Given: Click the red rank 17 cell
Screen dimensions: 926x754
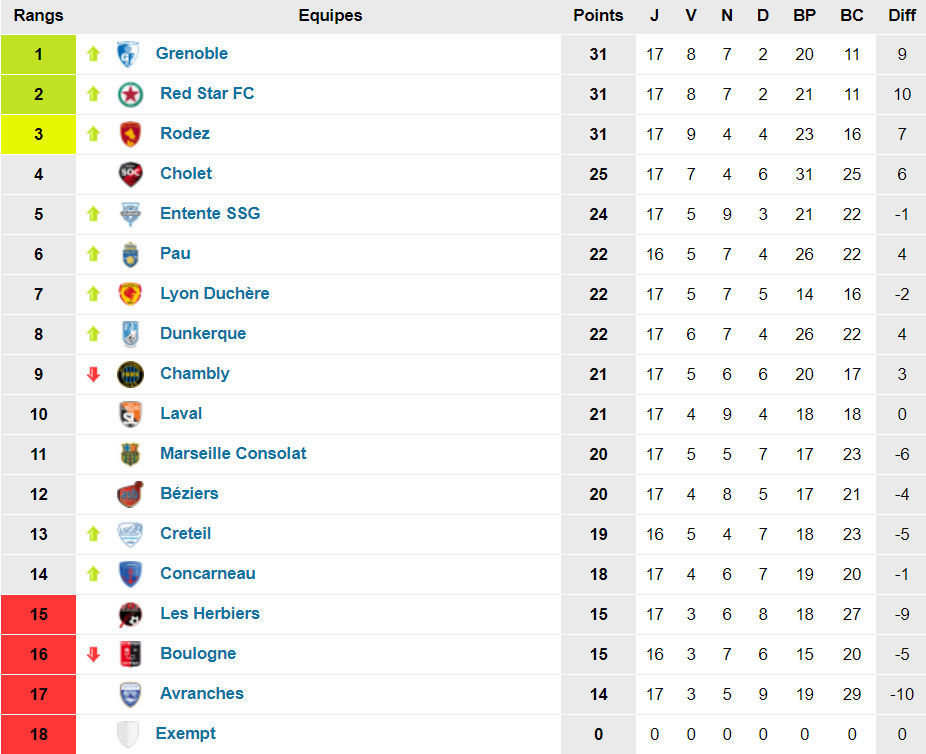Looking at the screenshot, I should pos(39,694).
